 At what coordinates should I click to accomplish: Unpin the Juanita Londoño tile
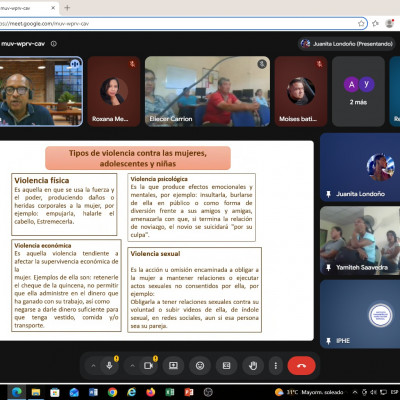328,194
